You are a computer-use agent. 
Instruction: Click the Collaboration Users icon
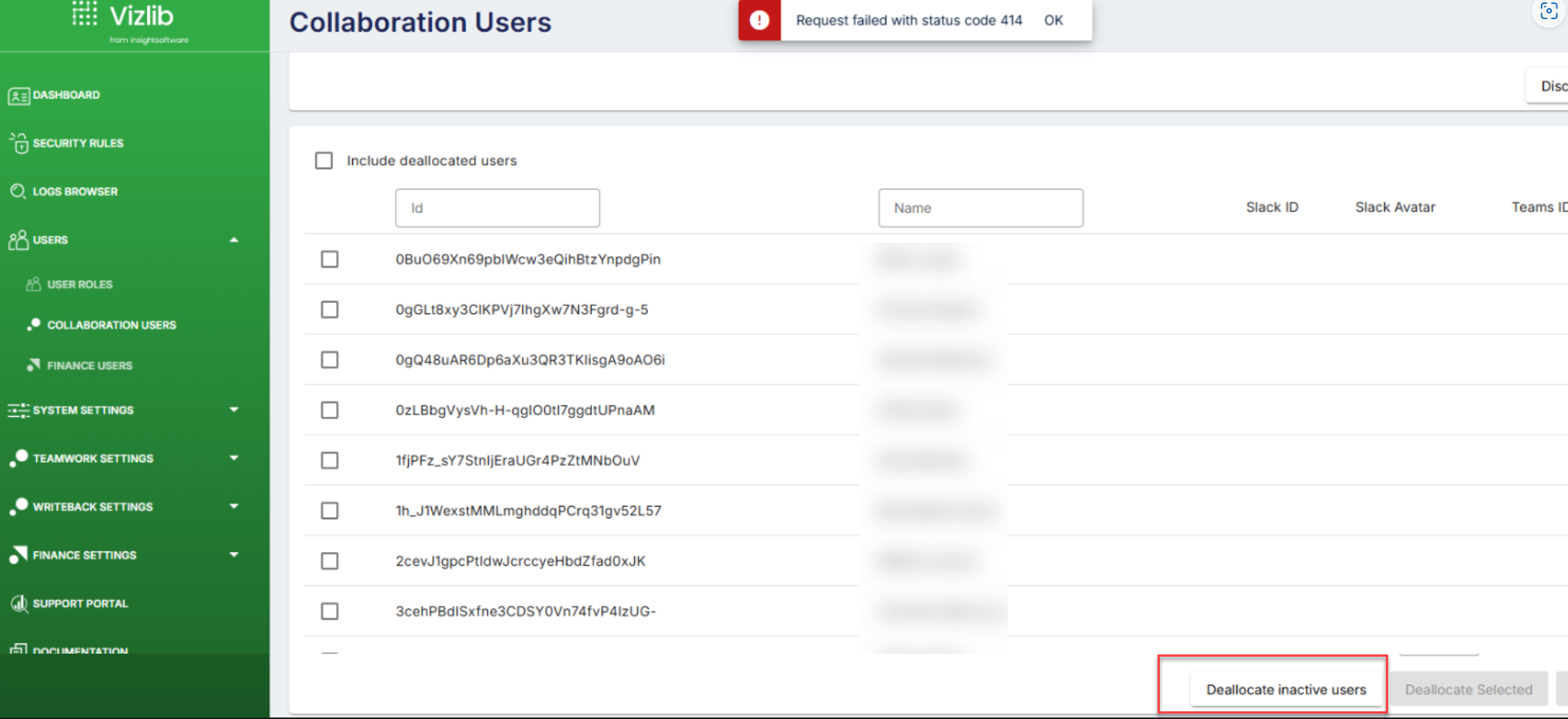33,325
